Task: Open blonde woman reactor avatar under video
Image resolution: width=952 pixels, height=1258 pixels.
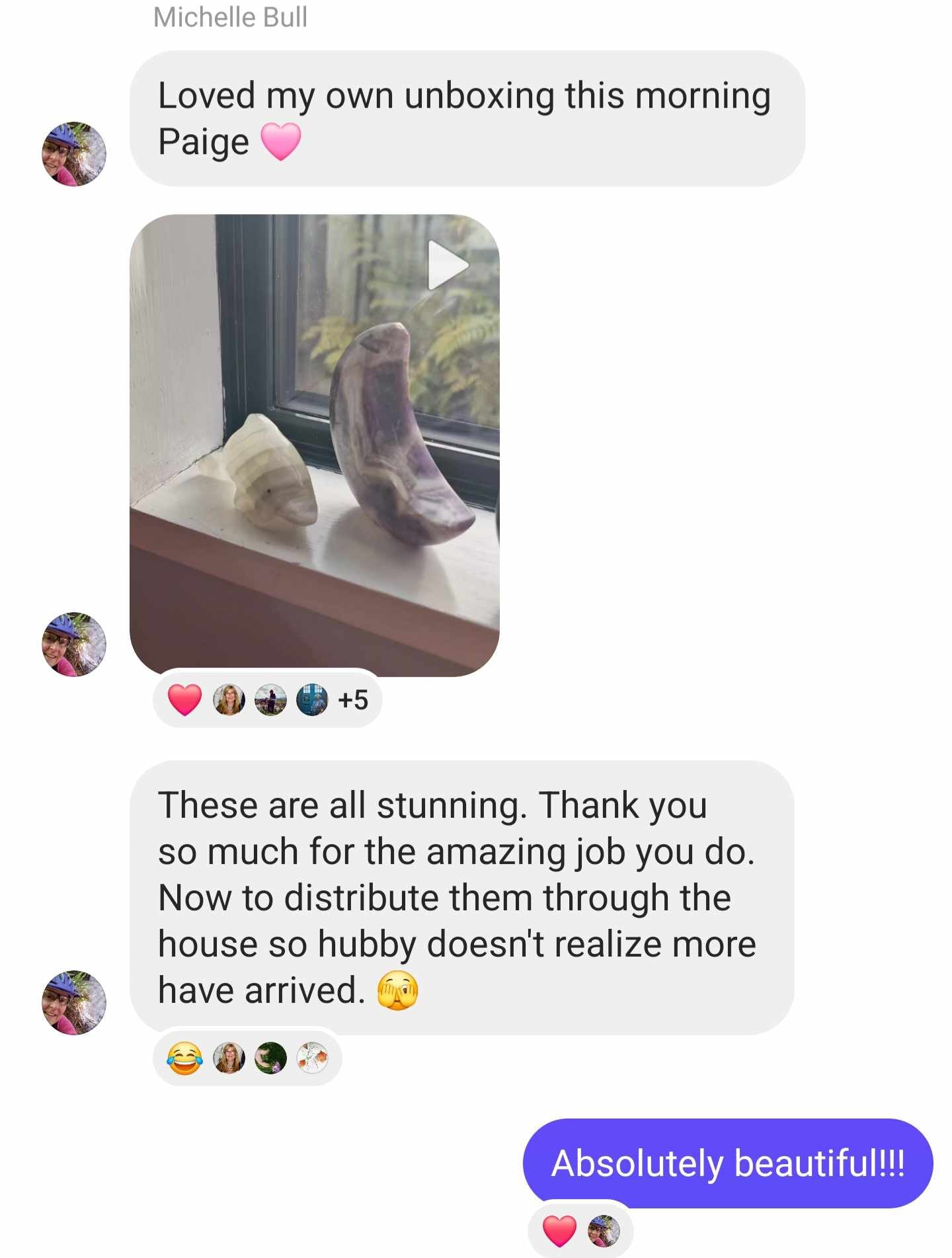Action: tap(229, 700)
